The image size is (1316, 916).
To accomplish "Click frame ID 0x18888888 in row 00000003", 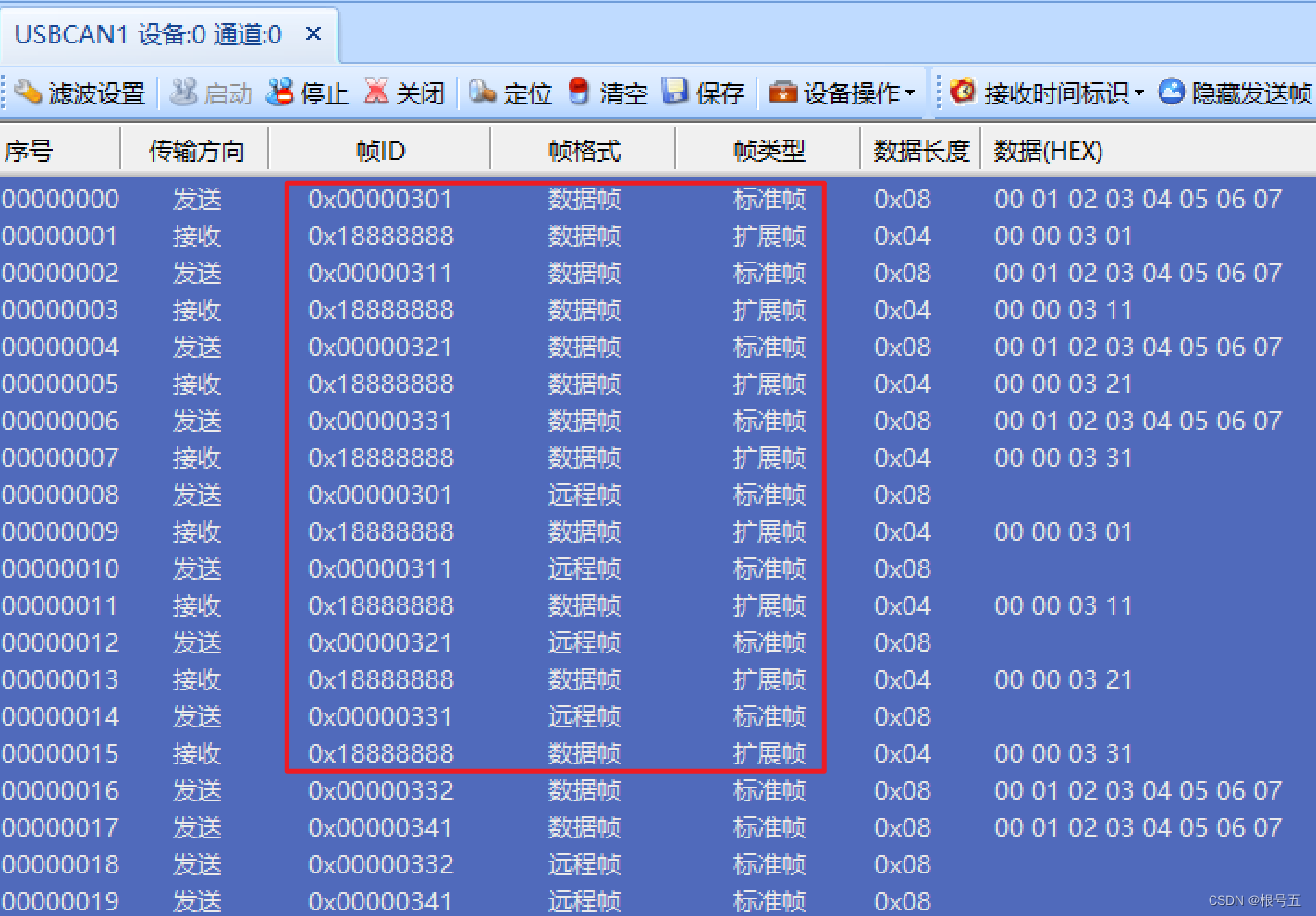I will pos(381,310).
